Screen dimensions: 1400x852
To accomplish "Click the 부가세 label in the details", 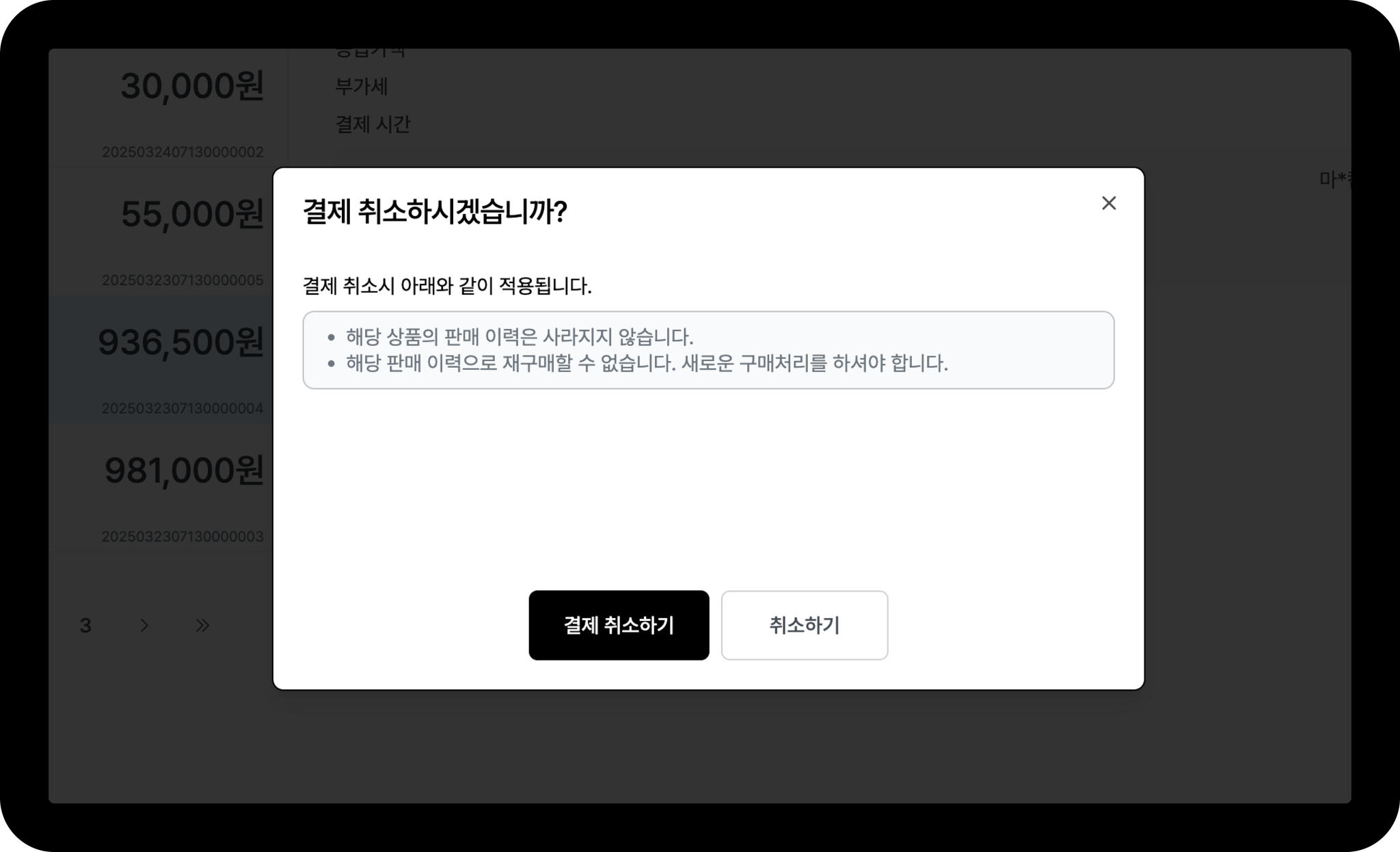I will tap(362, 86).
